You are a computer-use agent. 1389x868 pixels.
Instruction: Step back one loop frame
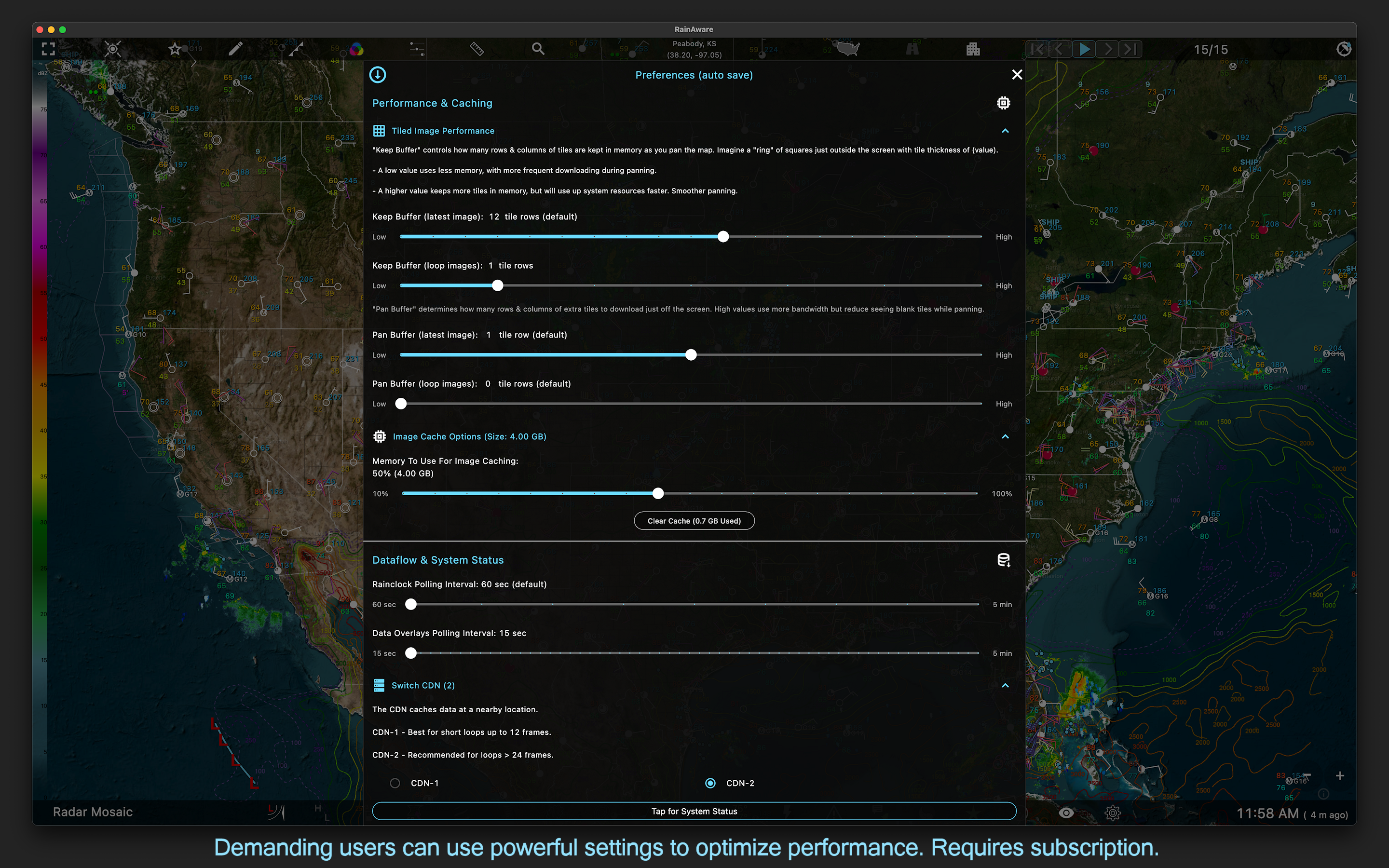click(x=1060, y=49)
